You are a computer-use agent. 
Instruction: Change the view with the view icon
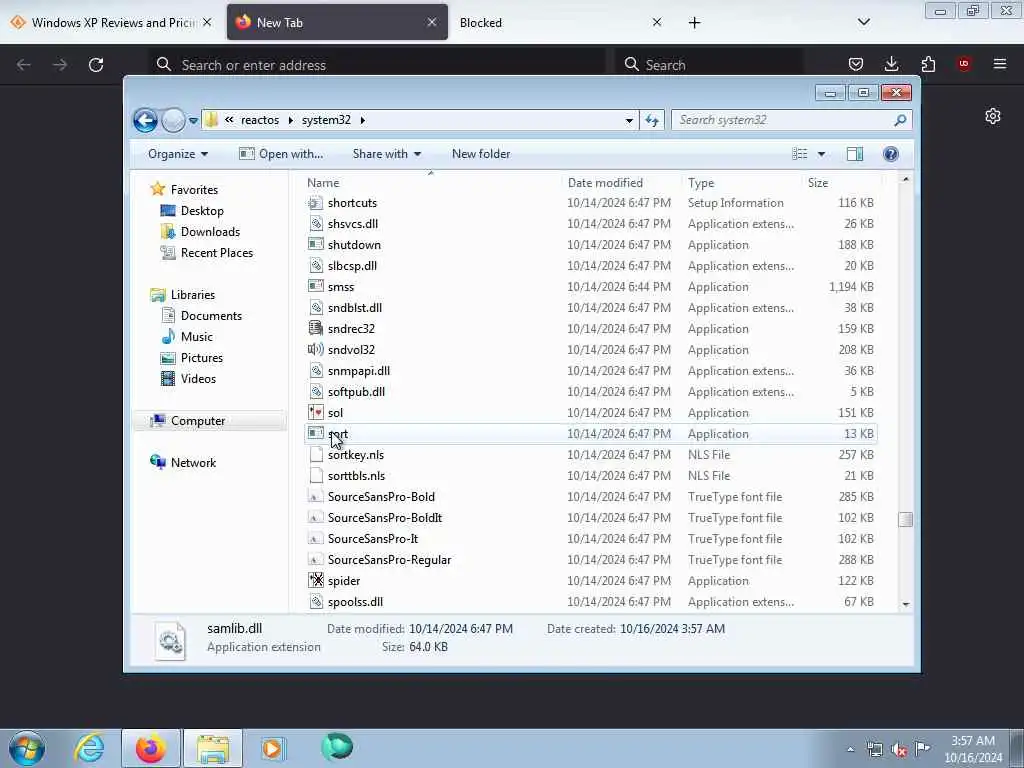pos(800,154)
